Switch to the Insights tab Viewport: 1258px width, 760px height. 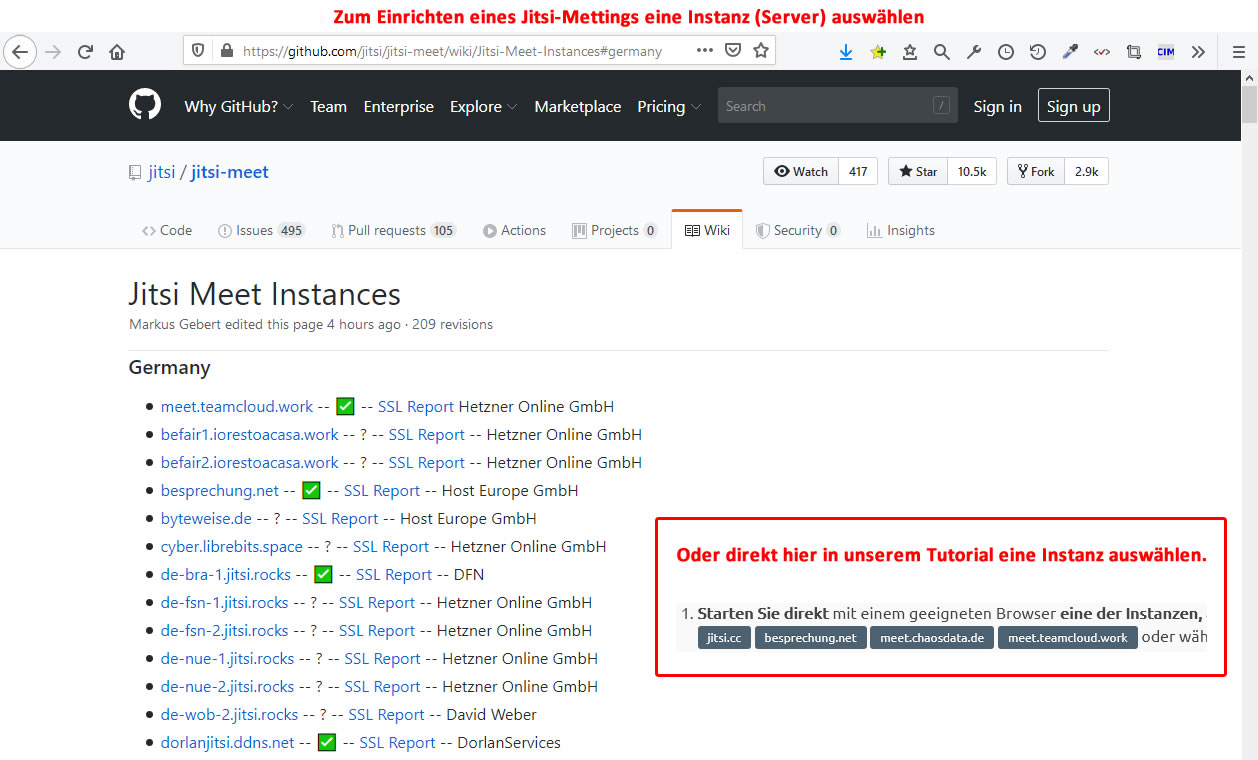[901, 230]
